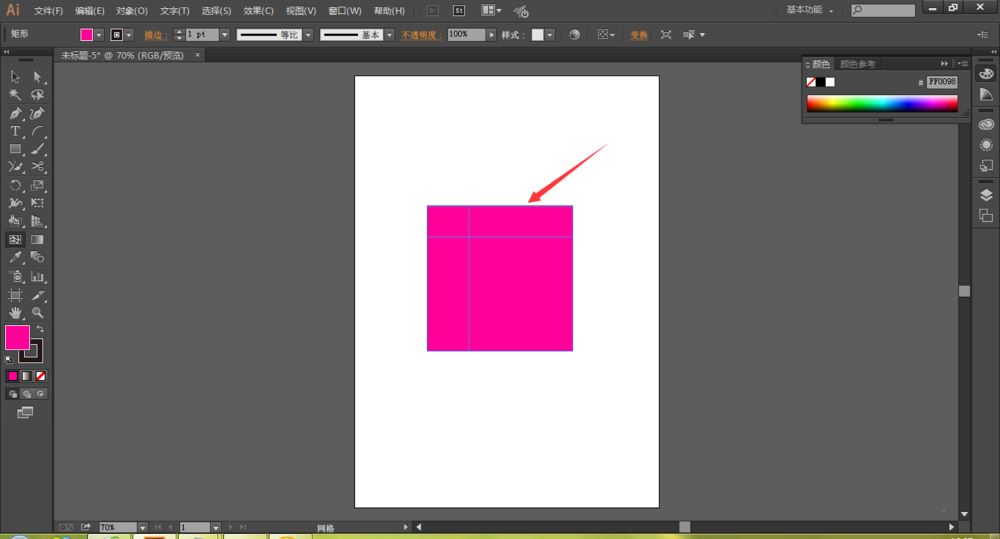This screenshot has height=539, width=1000.
Task: Select the Curvature tool
Action: (x=38, y=114)
